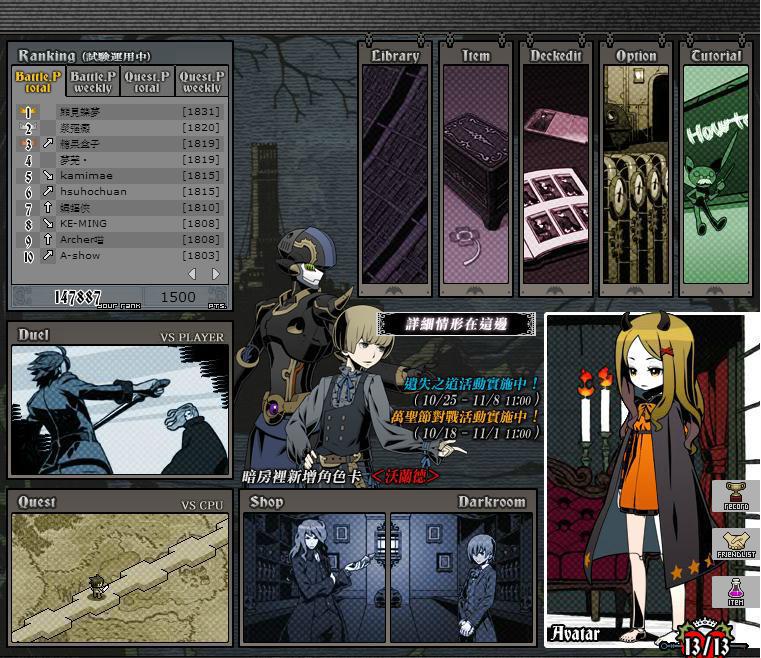Select Quest.P total ranking tab
Screen dimensions: 761x658
(x=147, y=82)
